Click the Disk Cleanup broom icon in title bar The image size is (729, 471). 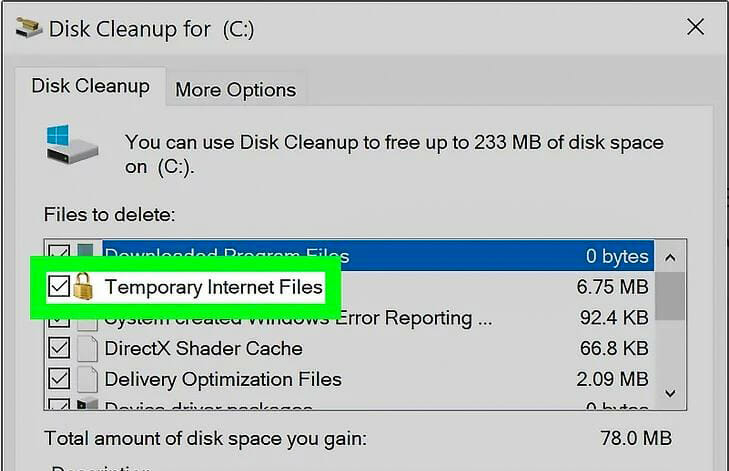pyautogui.click(x=28, y=28)
